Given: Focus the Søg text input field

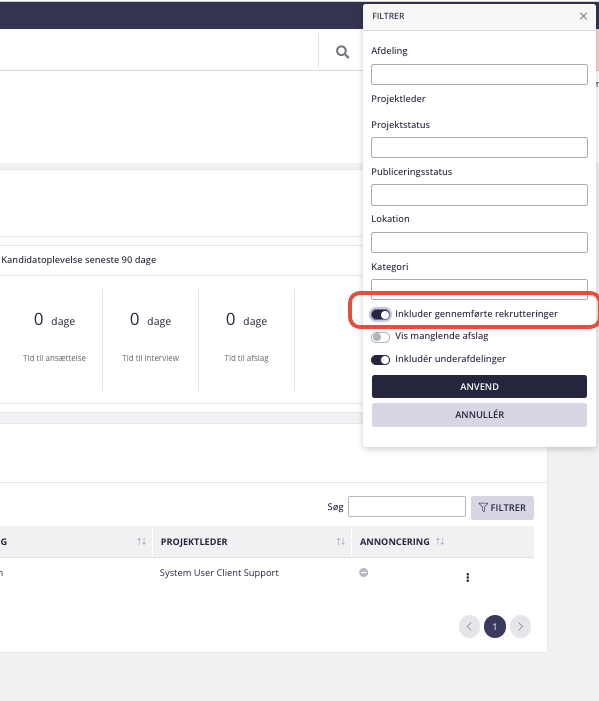Looking at the screenshot, I should [407, 507].
